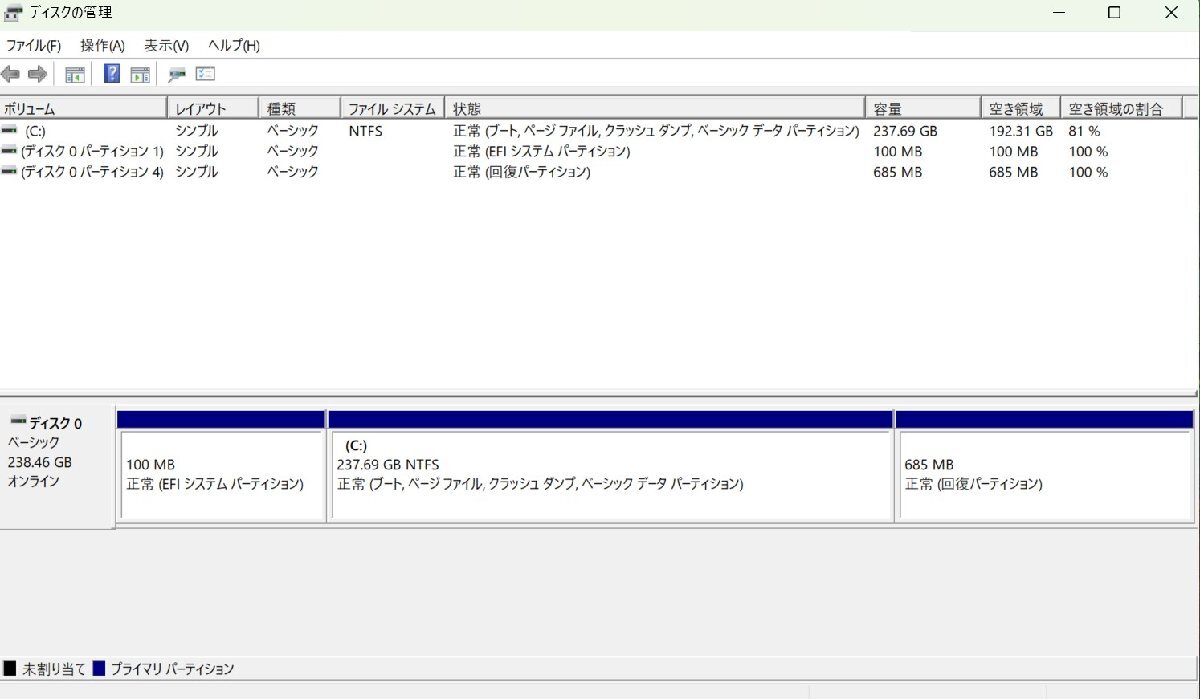Toggle the action pane toolbar icon
This screenshot has width=1200, height=699.
tap(140, 74)
